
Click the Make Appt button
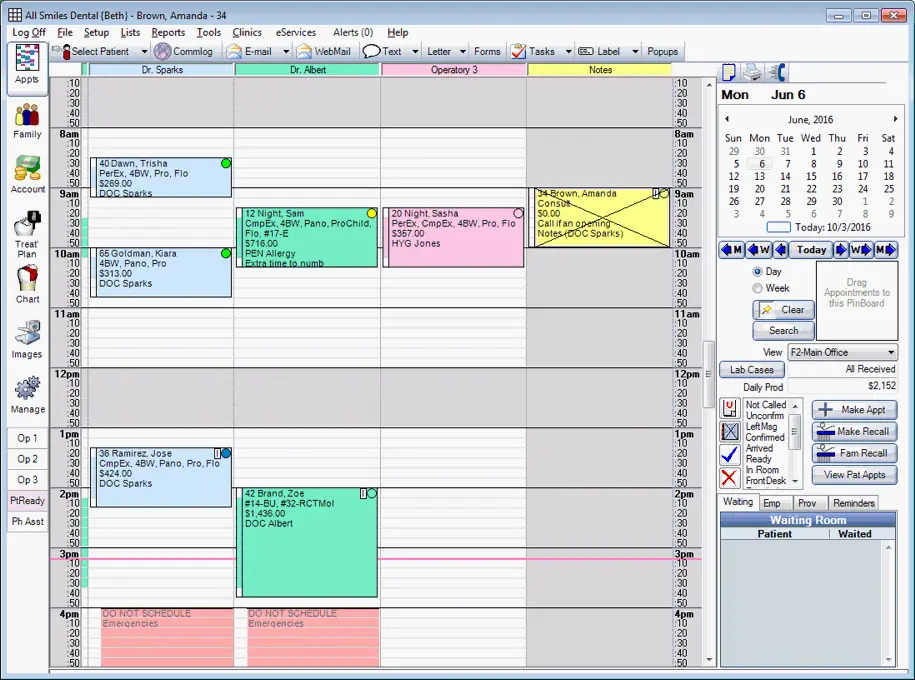pos(854,409)
